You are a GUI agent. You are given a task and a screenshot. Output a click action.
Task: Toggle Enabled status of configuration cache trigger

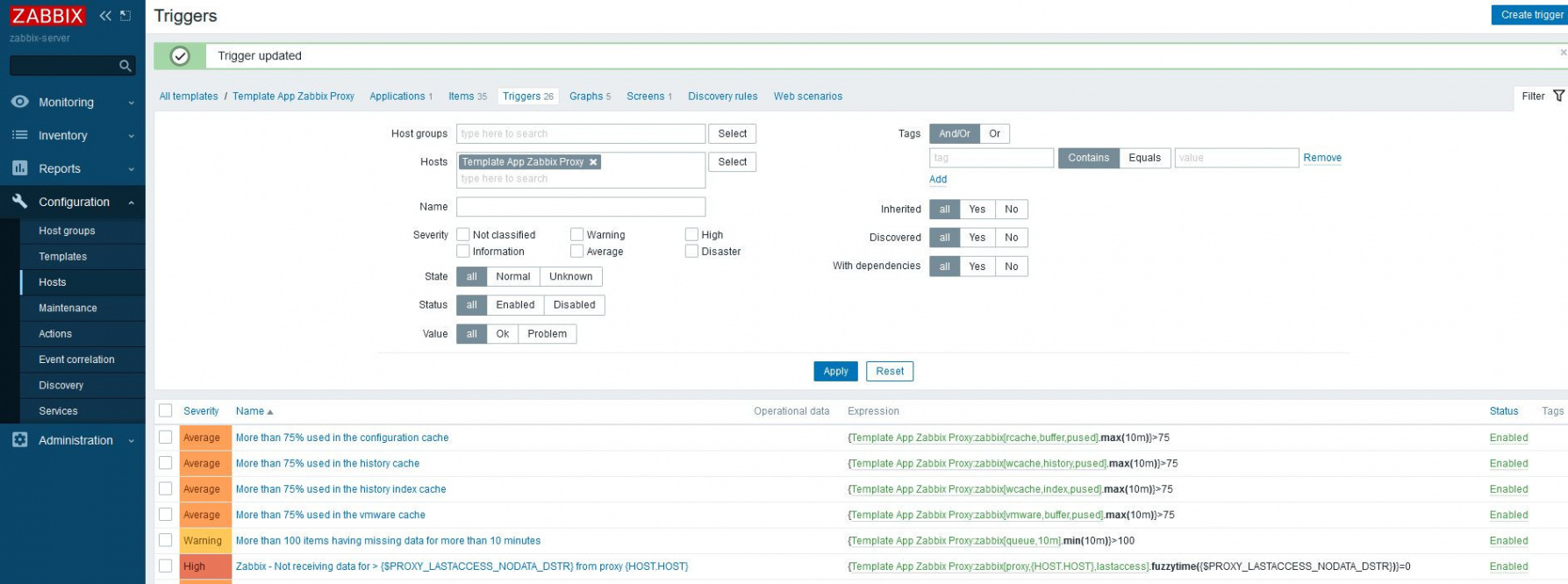[x=1508, y=438]
